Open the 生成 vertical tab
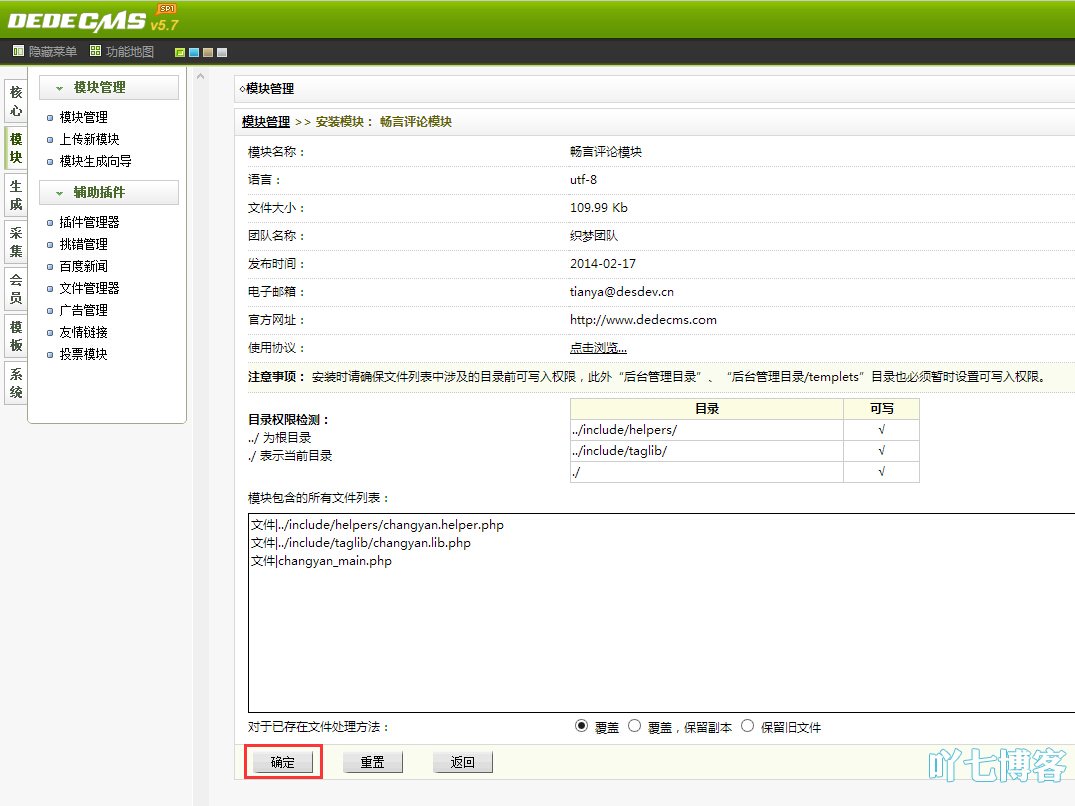Image resolution: width=1075 pixels, height=806 pixels. point(15,196)
